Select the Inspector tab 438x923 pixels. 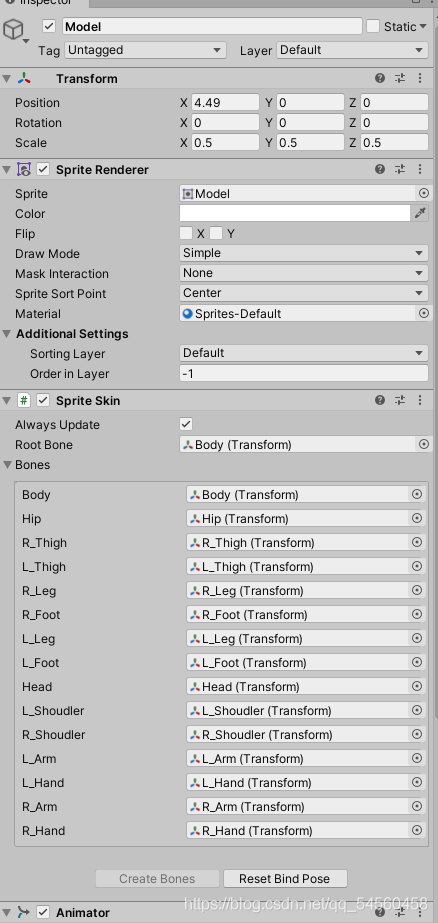click(x=44, y=3)
